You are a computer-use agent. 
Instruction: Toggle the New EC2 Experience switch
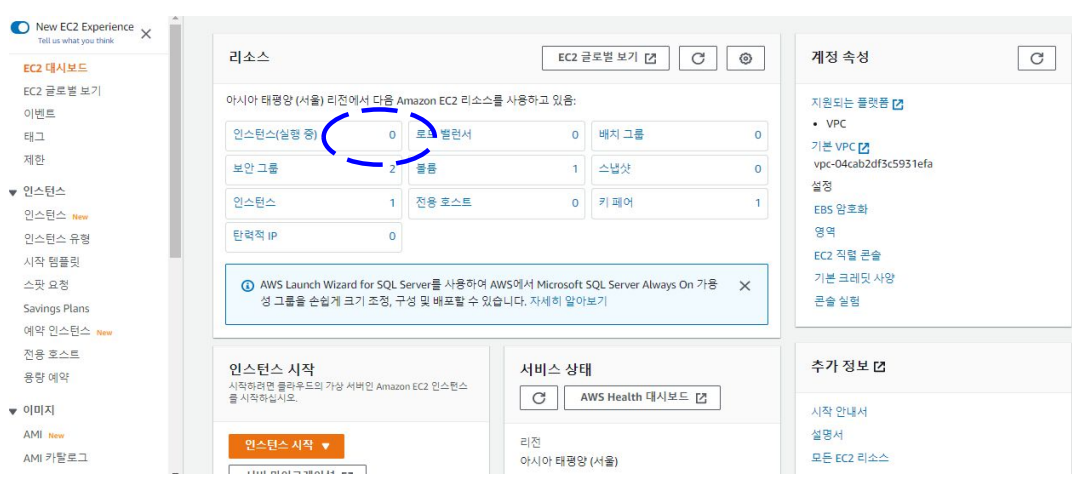tap(20, 27)
